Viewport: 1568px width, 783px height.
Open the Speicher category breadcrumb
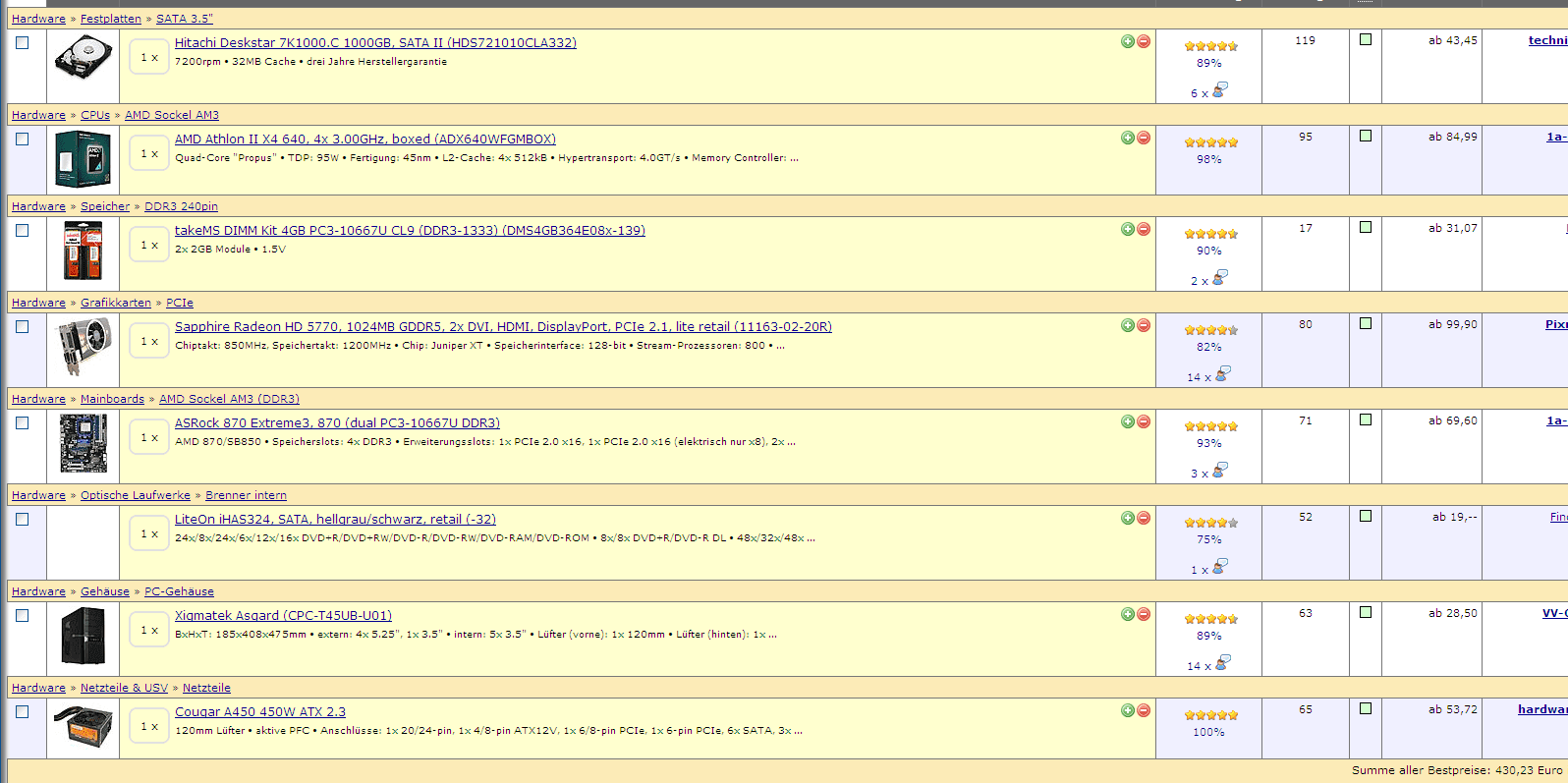coord(105,206)
